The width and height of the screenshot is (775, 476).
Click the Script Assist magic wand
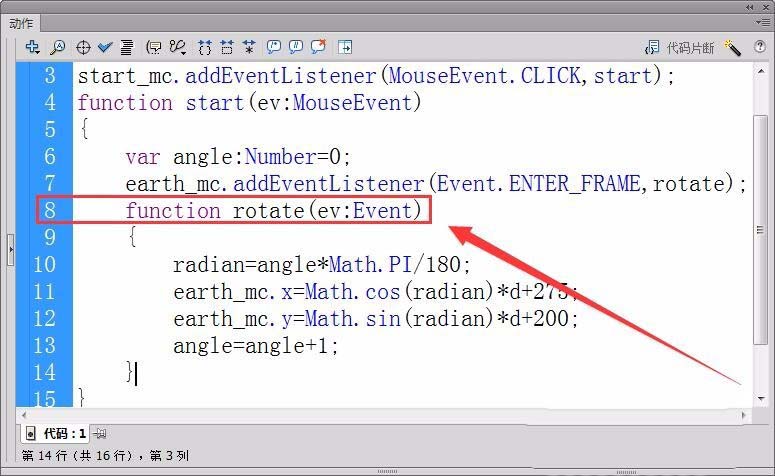click(732, 47)
